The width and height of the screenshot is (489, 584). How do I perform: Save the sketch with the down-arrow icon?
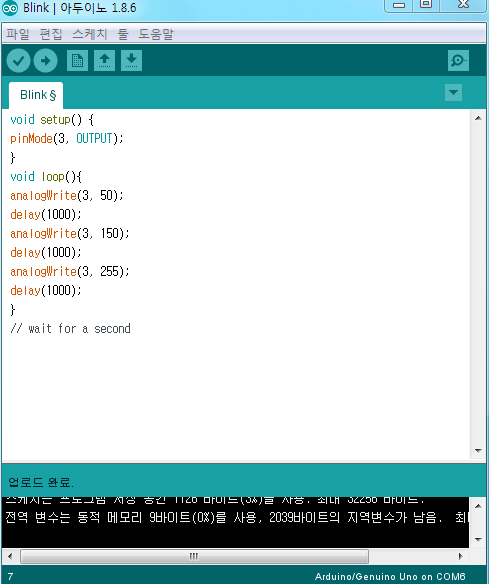pyautogui.click(x=131, y=60)
